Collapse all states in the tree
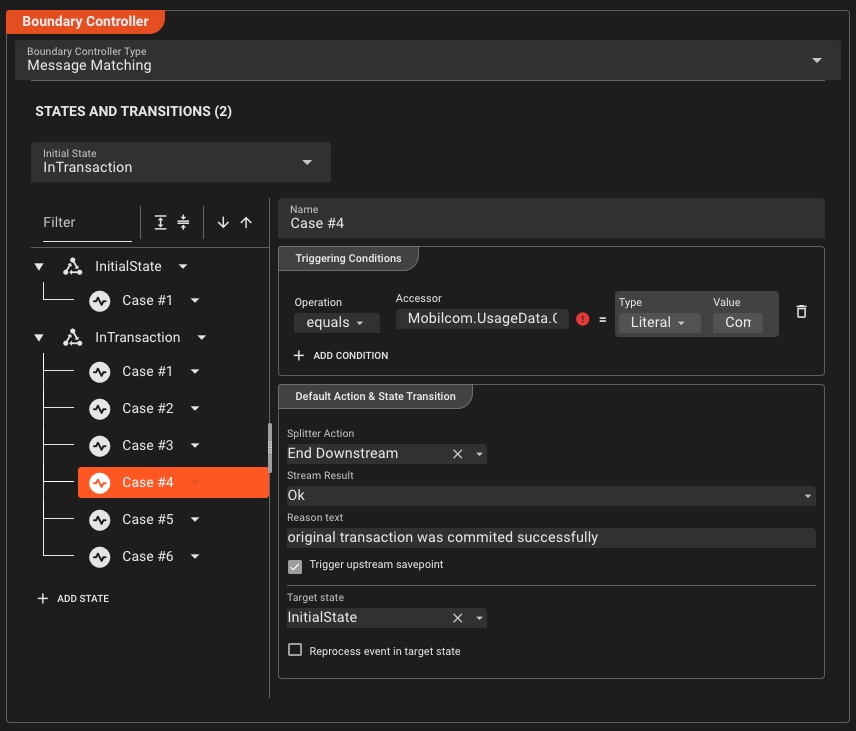 click(183, 222)
